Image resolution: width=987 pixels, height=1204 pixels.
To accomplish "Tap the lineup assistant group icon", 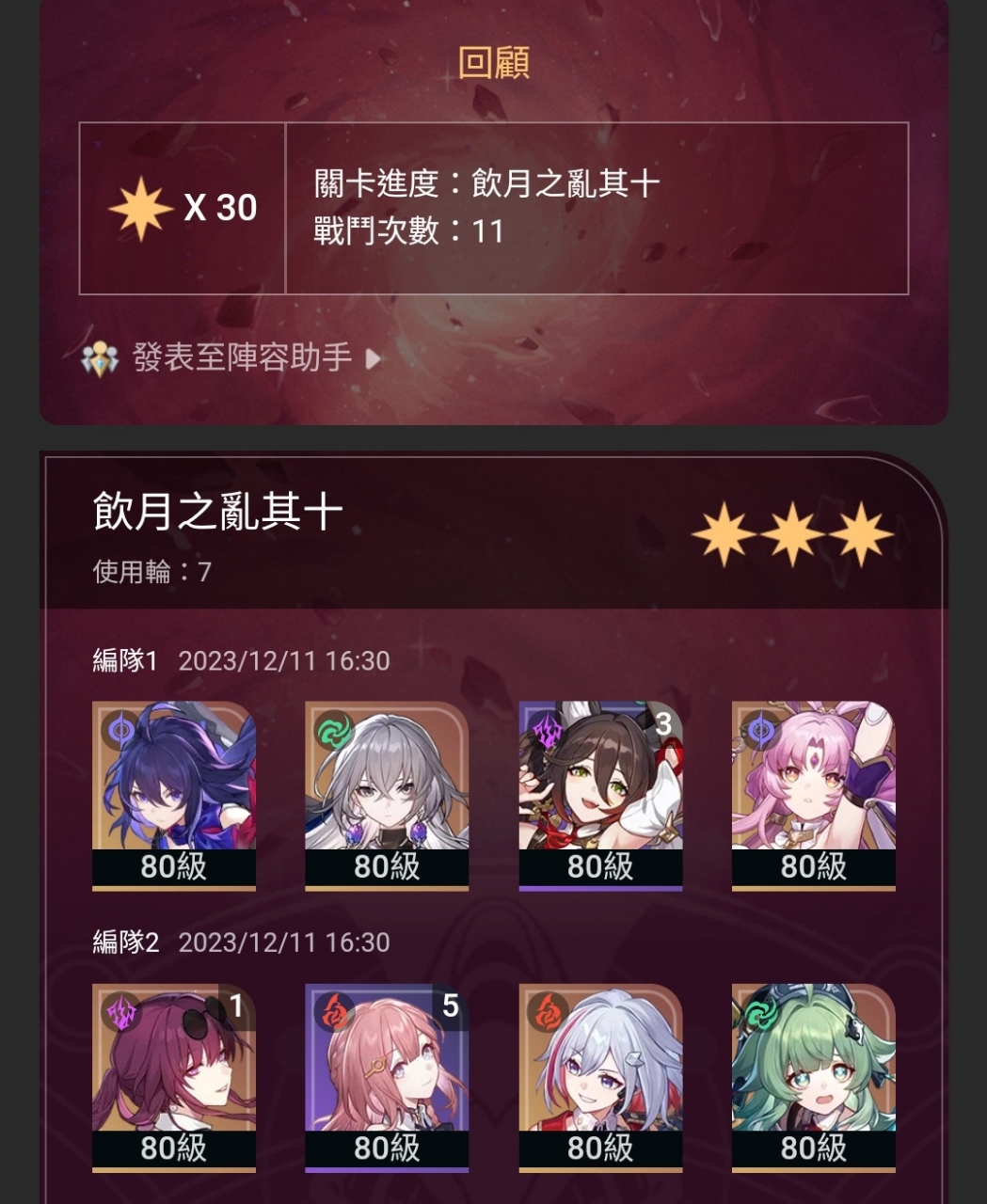I will (x=100, y=357).
